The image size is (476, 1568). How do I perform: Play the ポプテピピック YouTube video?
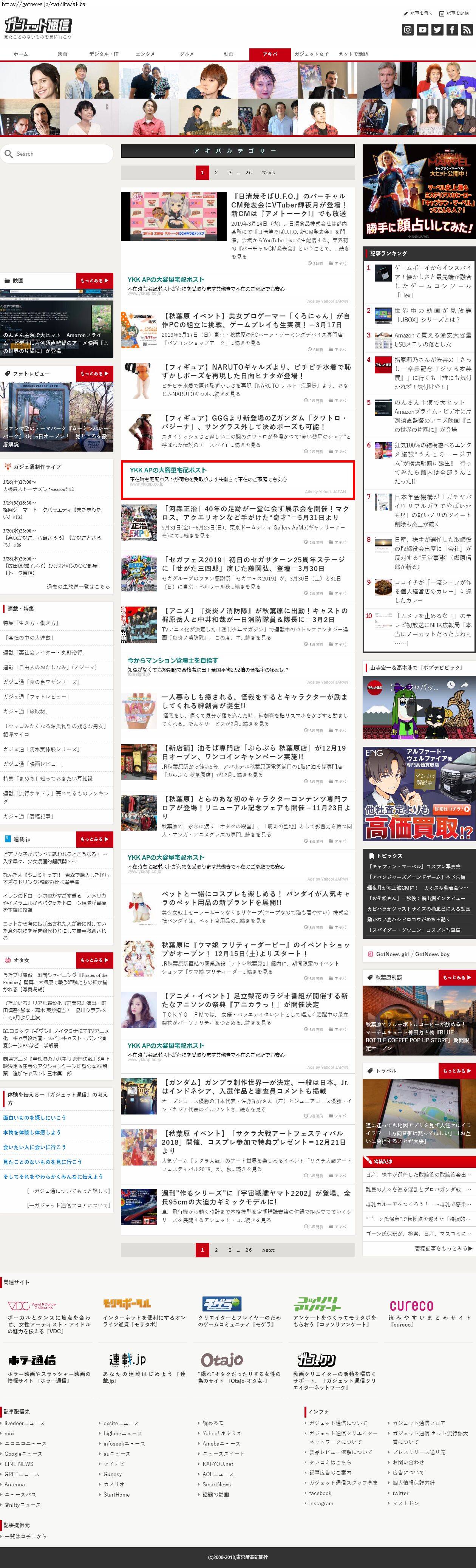click(419, 708)
